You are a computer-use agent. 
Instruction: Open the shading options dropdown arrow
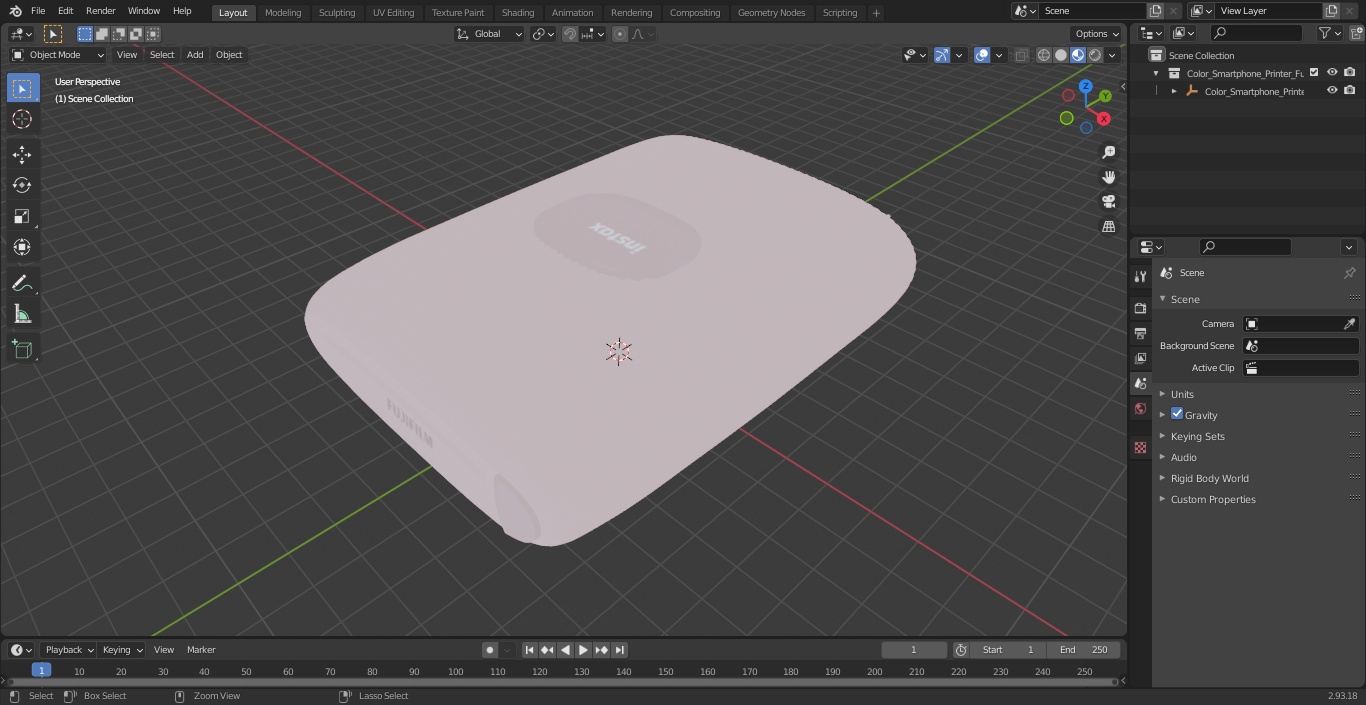coord(1112,55)
